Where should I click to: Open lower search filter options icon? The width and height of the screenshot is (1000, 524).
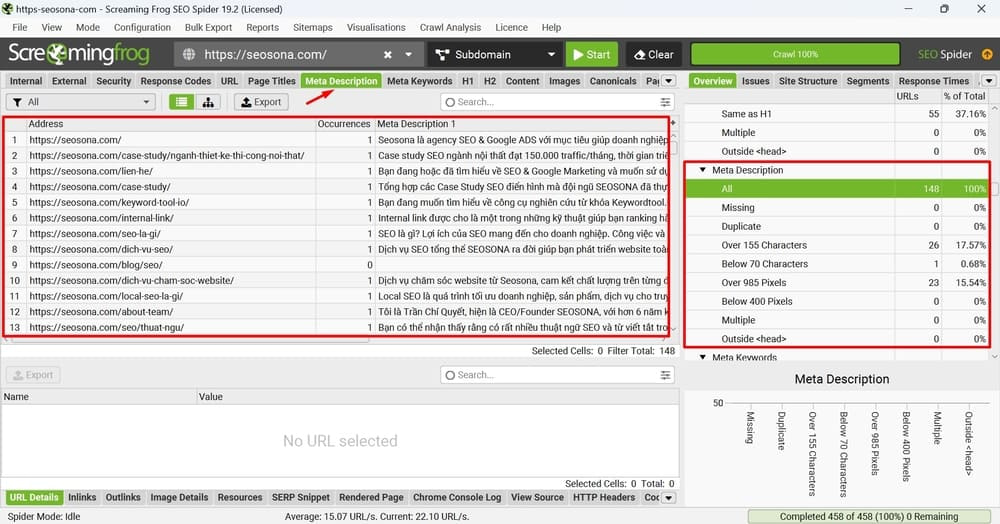(x=665, y=375)
